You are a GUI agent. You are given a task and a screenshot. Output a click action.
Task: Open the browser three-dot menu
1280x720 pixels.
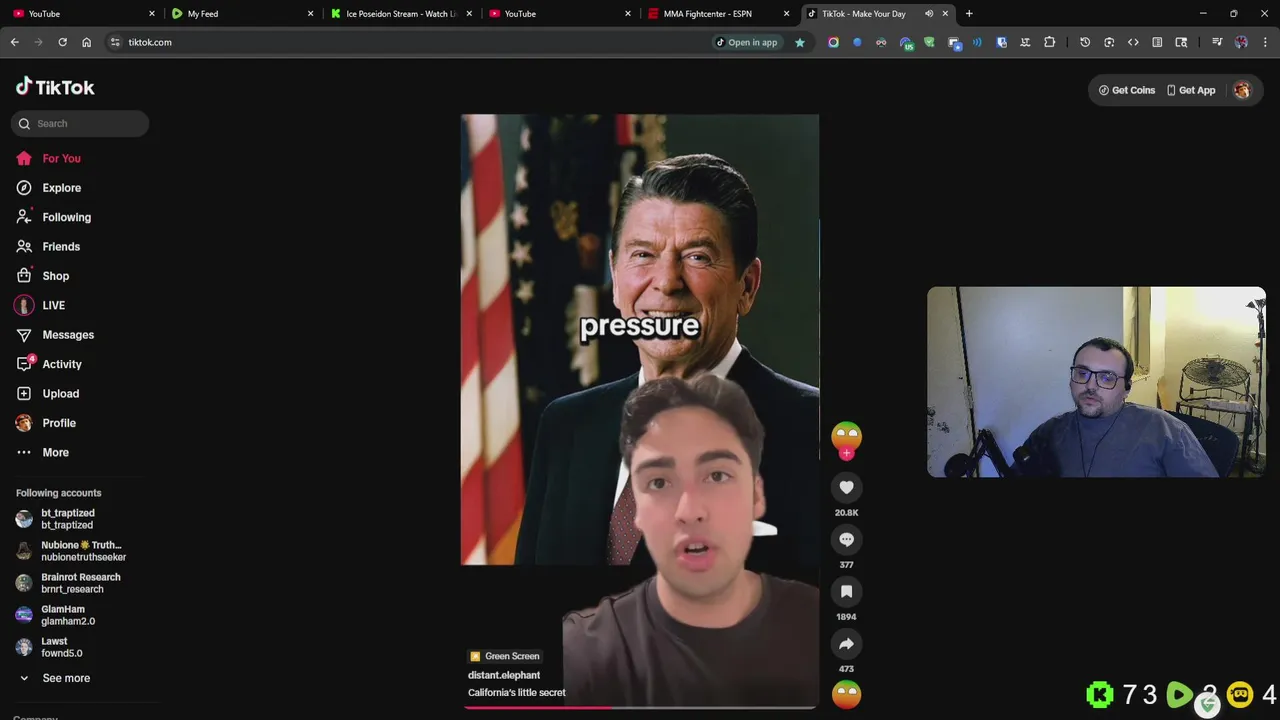(x=1265, y=42)
